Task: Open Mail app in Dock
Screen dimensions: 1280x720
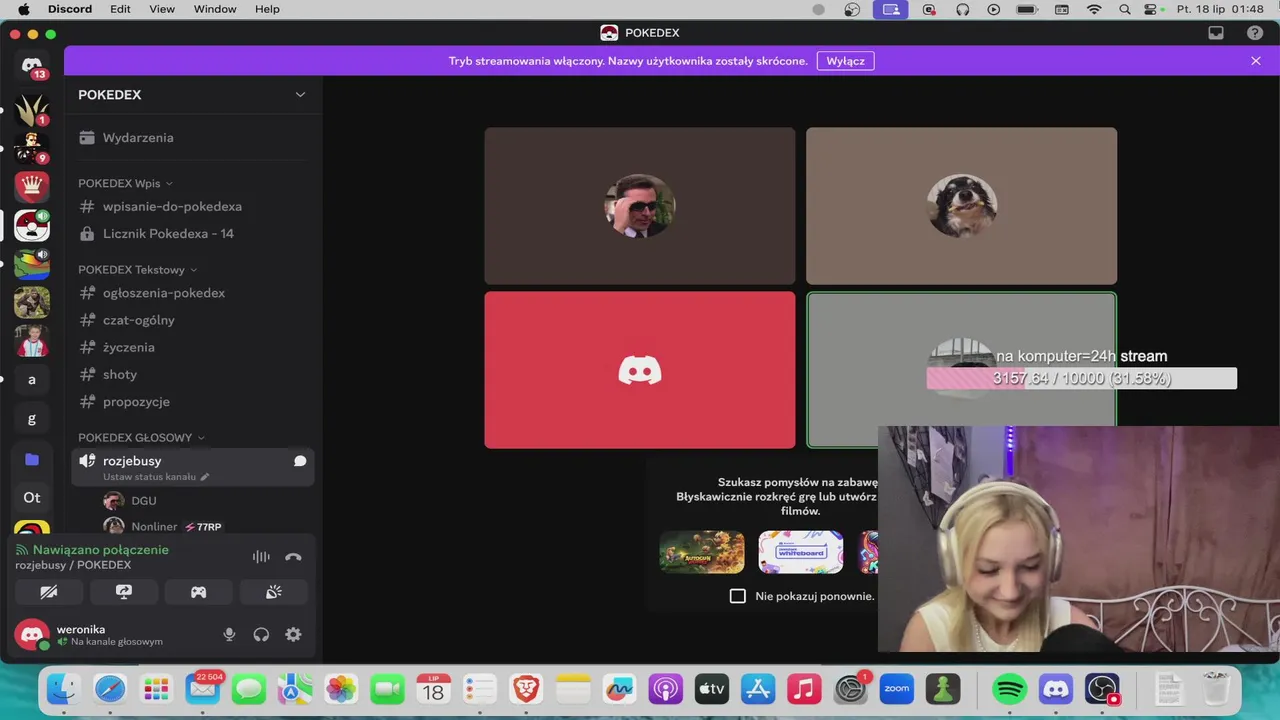Action: click(x=203, y=688)
